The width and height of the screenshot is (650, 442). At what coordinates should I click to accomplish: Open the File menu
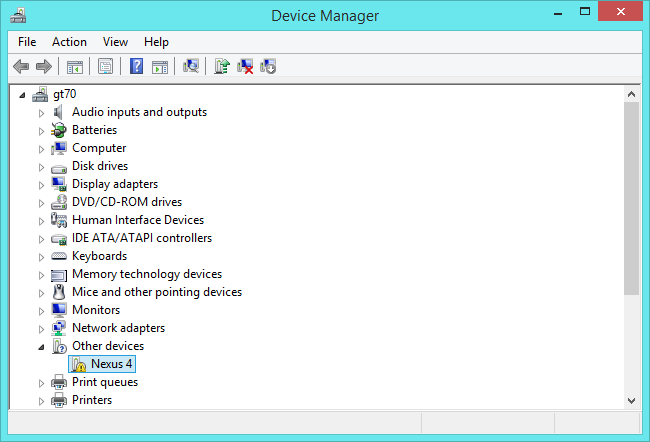pyautogui.click(x=27, y=42)
